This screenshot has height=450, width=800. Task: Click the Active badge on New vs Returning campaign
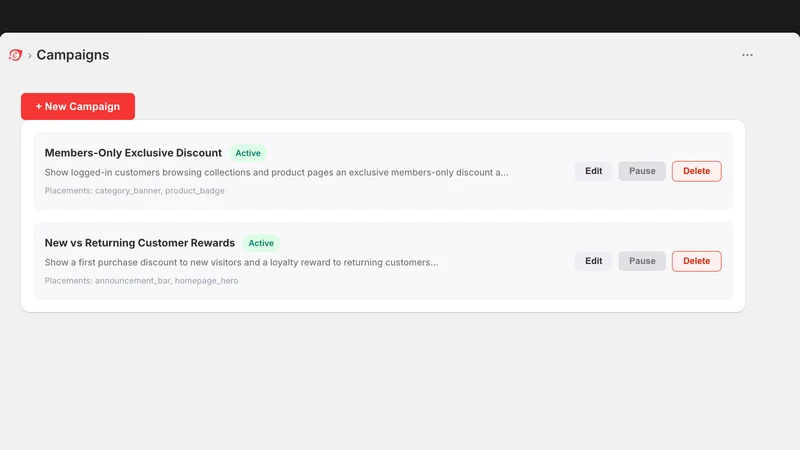261,243
